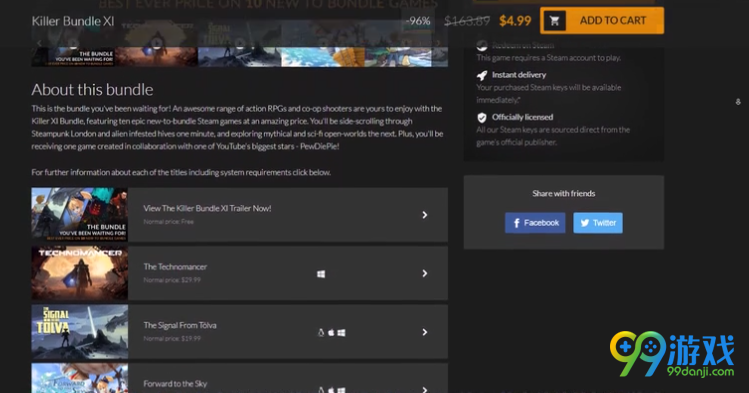
Task: Click View The Killer Bundle XI Trailer Now
Action: 207,208
